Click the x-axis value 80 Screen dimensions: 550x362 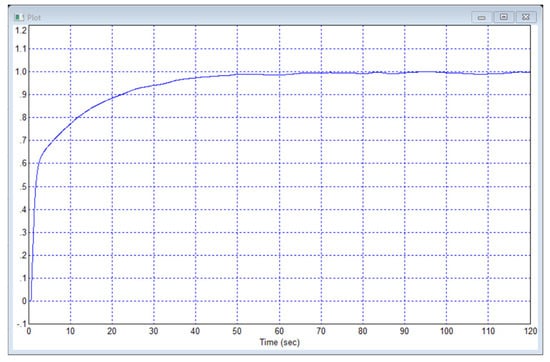[x=362, y=331]
